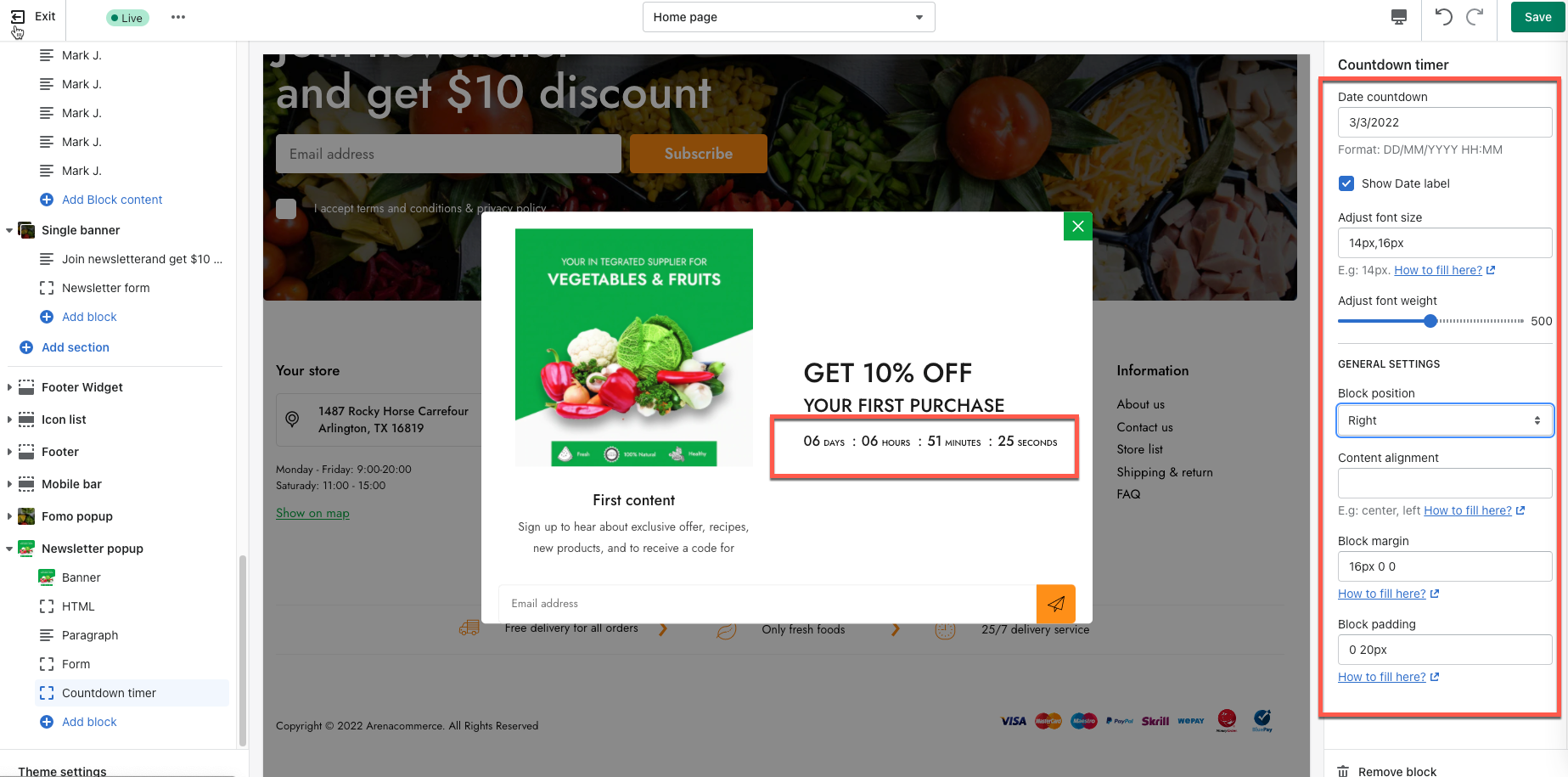Open the Home page template dropdown
Viewport: 1568px width, 777px height.
pos(789,17)
